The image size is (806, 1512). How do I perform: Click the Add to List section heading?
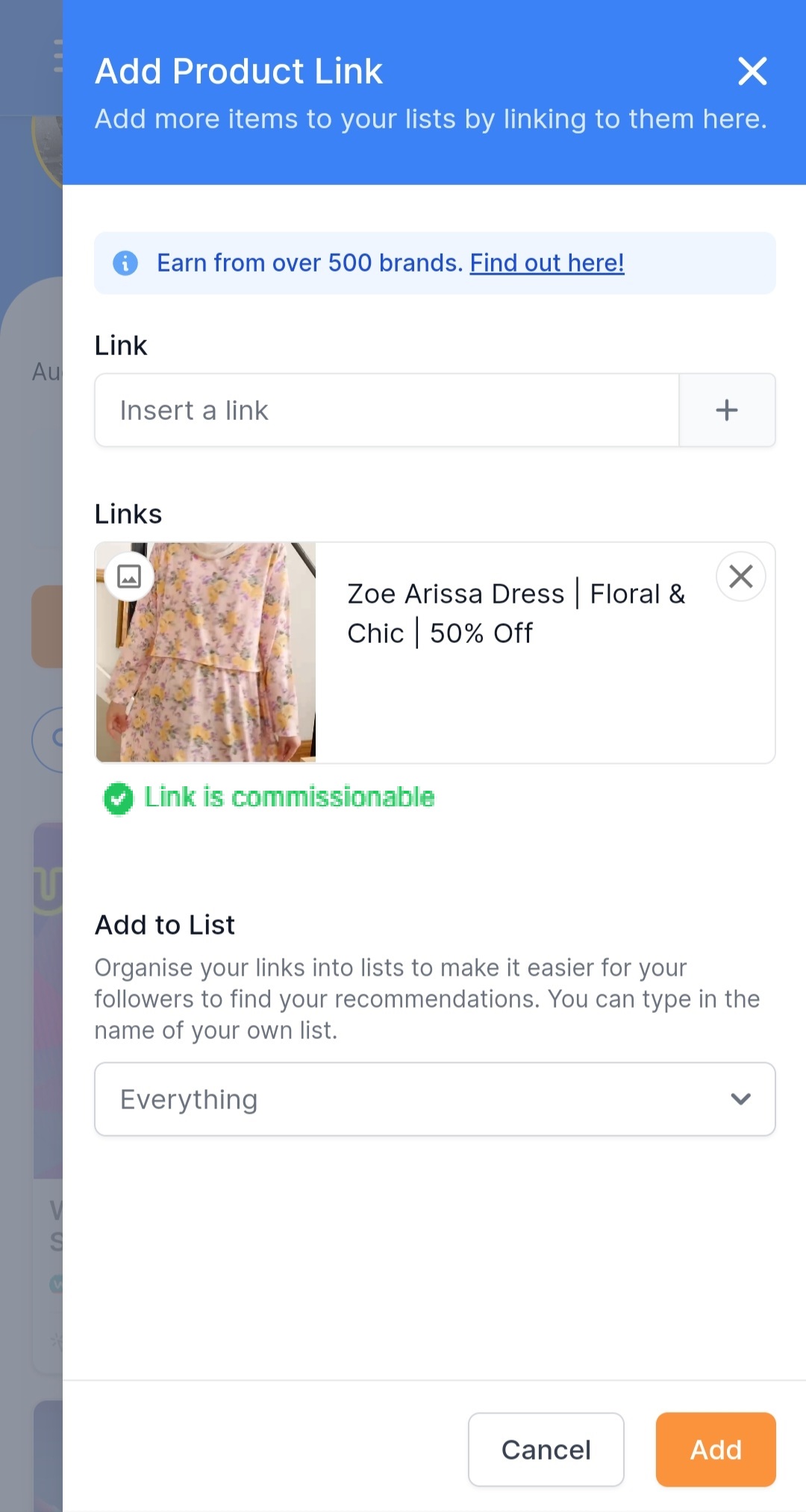pyautogui.click(x=165, y=925)
